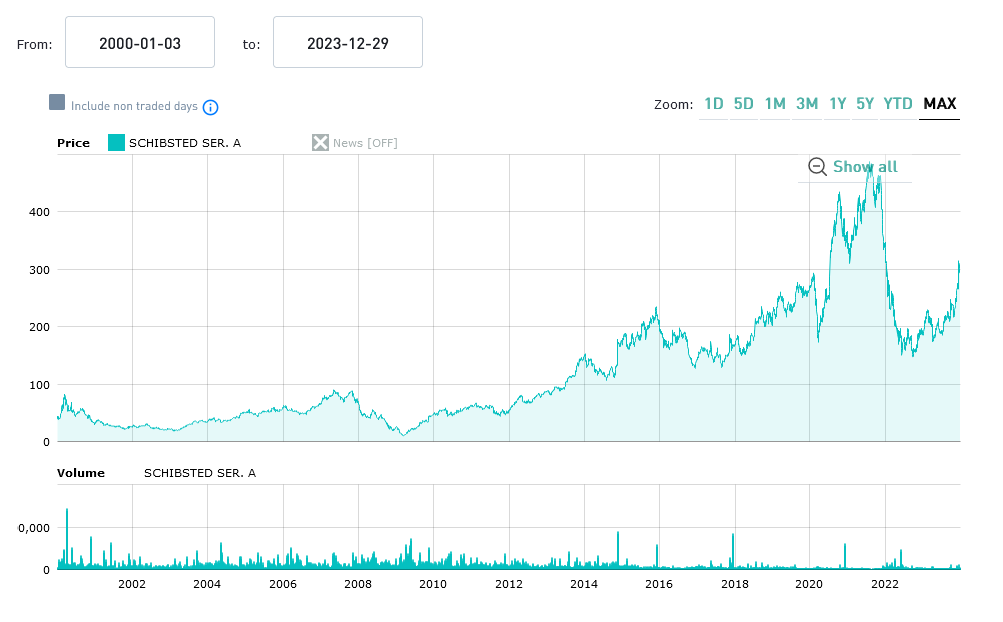Switch zoom to 1M
1003x622 pixels.
(775, 104)
